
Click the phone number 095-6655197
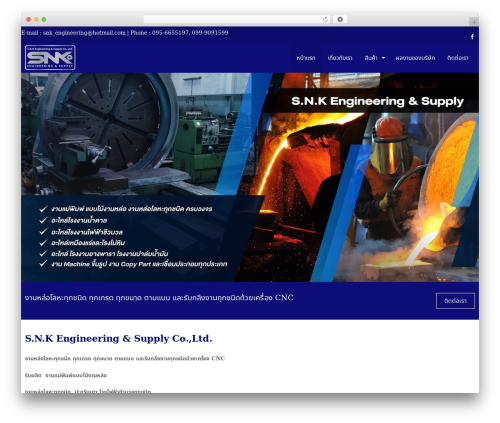(x=170, y=33)
